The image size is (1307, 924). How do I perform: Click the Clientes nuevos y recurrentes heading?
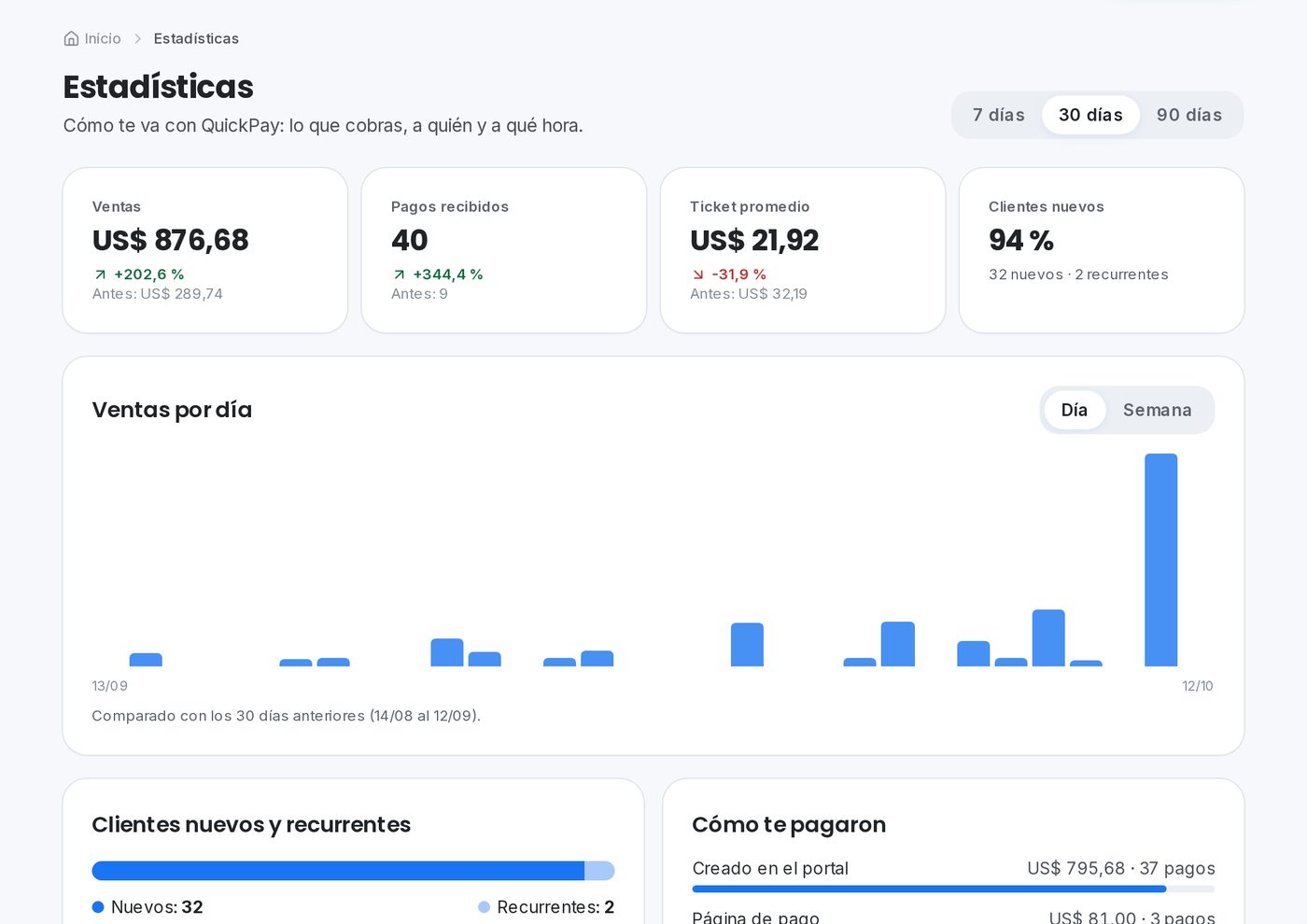point(251,824)
